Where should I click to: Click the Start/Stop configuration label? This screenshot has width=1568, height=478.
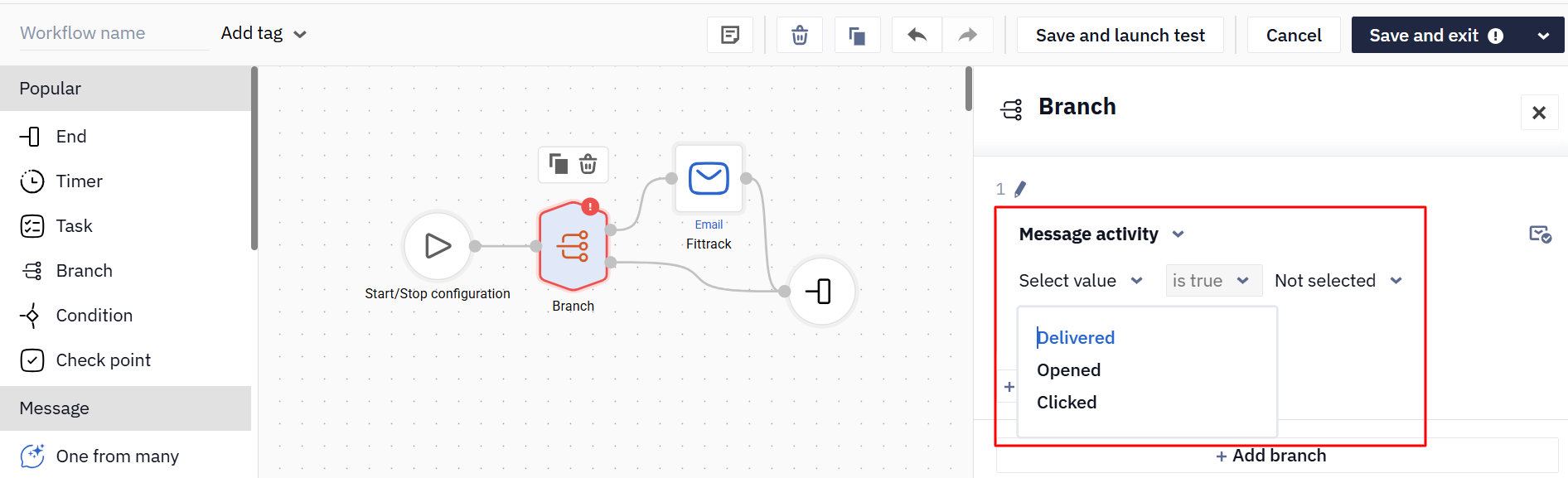[x=438, y=293]
